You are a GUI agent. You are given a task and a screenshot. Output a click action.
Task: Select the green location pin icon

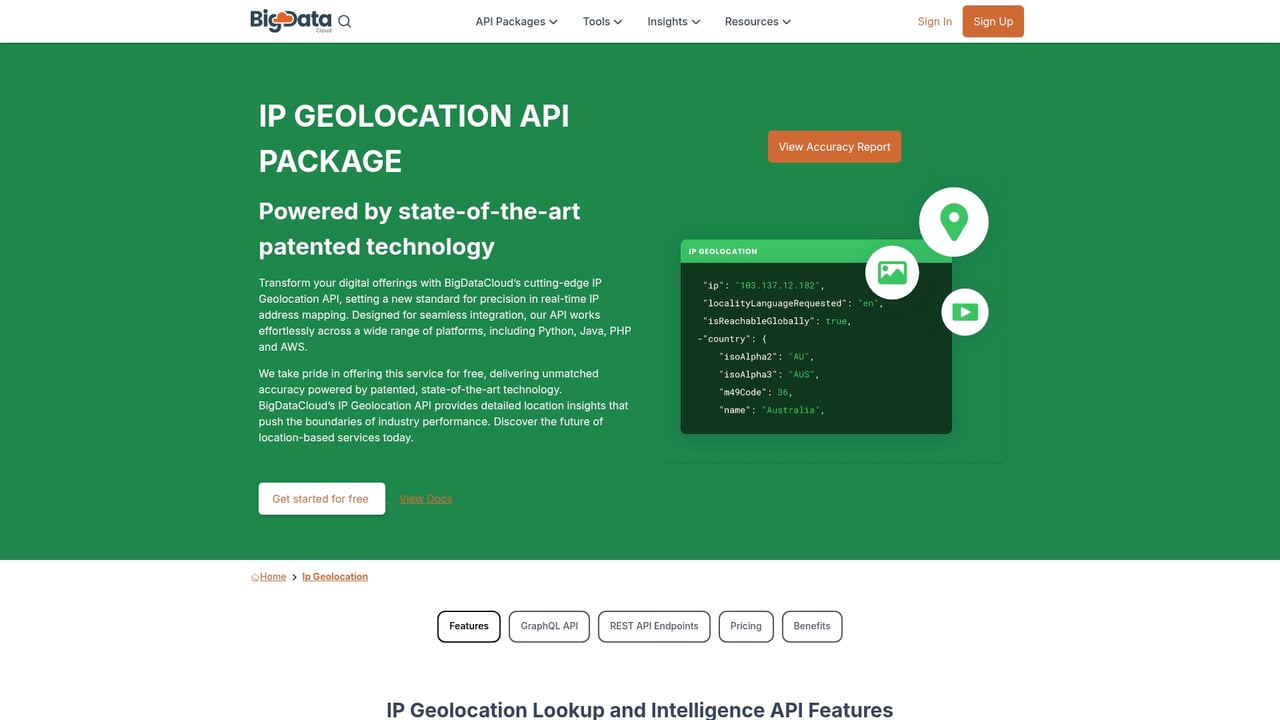[x=954, y=221]
